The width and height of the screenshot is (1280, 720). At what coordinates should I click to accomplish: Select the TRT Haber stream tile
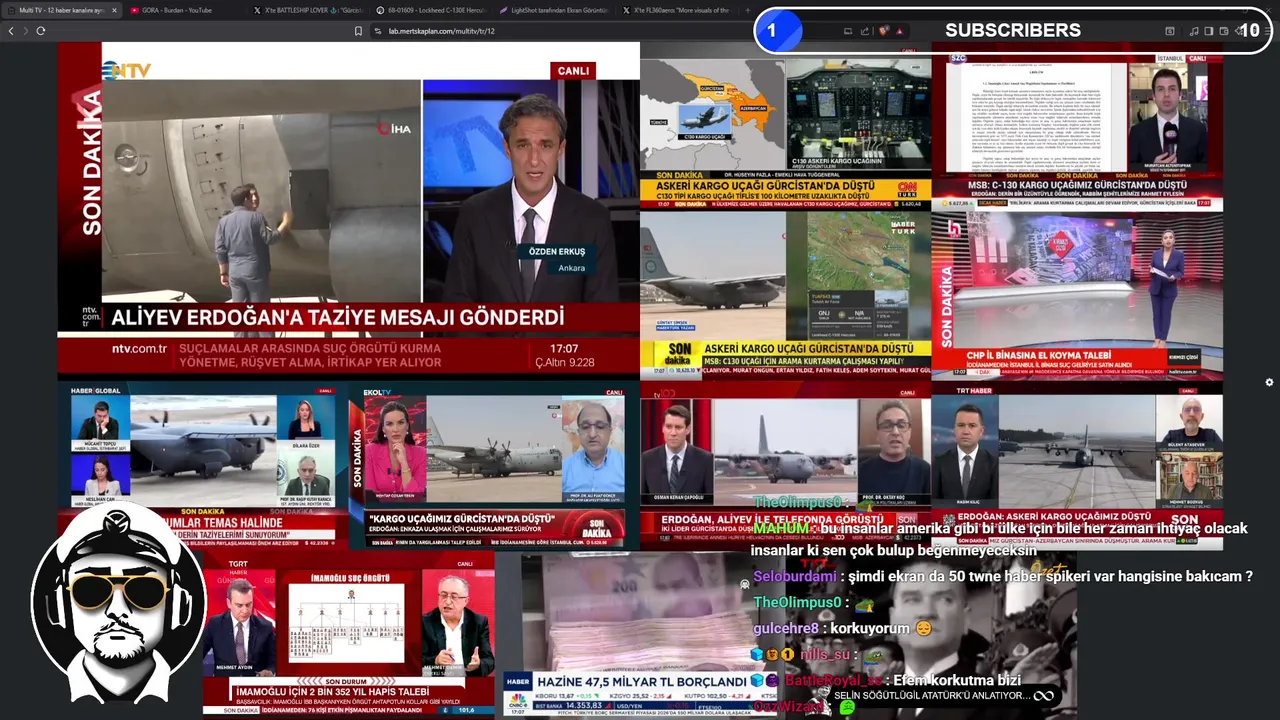(1077, 465)
